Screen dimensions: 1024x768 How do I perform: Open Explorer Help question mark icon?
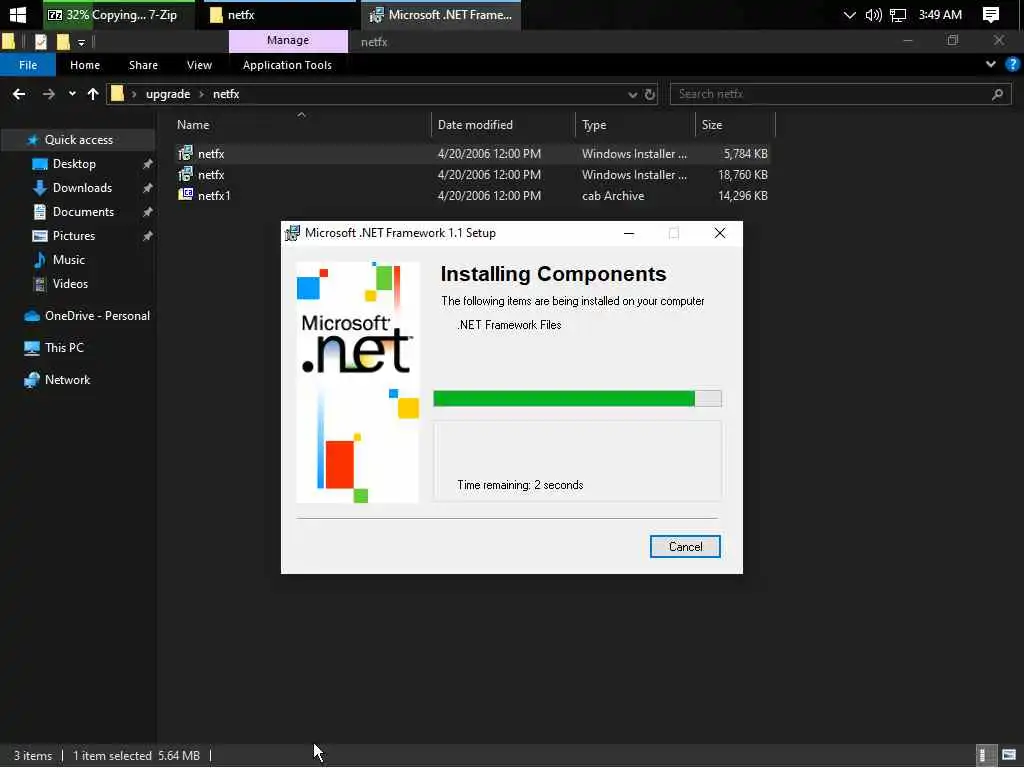[1012, 64]
